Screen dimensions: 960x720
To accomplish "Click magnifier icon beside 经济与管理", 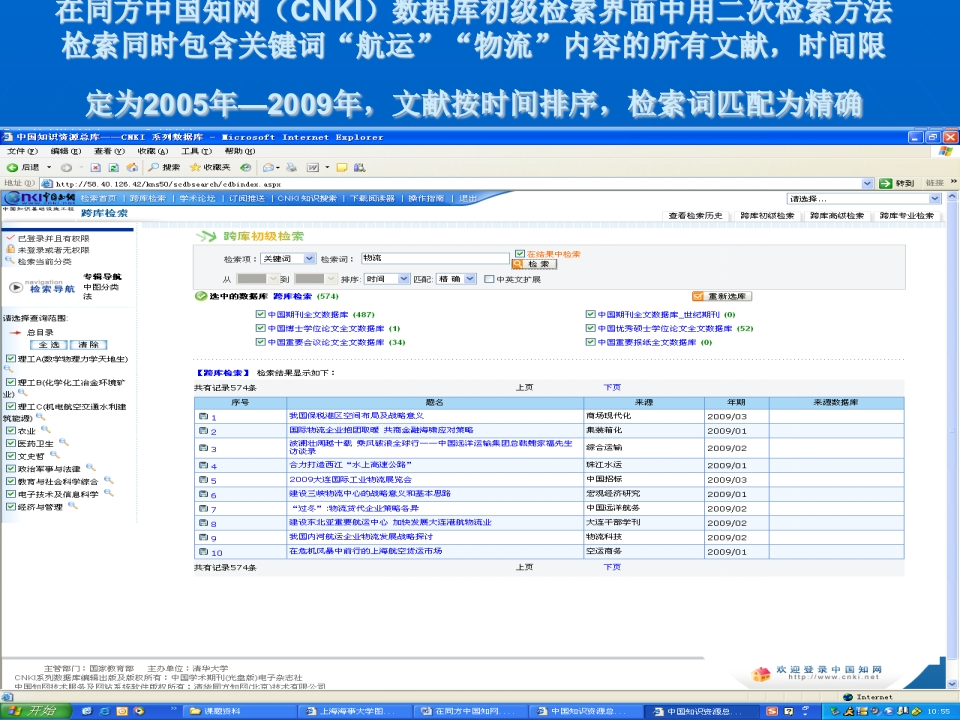I will click(x=72, y=506).
